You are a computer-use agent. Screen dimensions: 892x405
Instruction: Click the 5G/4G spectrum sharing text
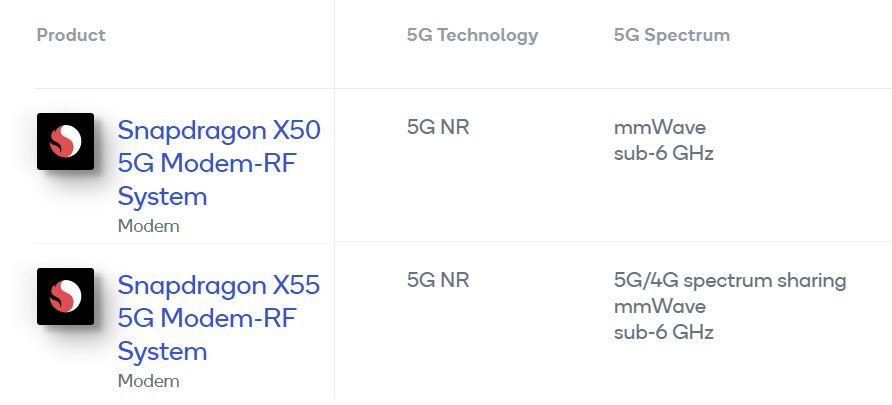coord(730,281)
